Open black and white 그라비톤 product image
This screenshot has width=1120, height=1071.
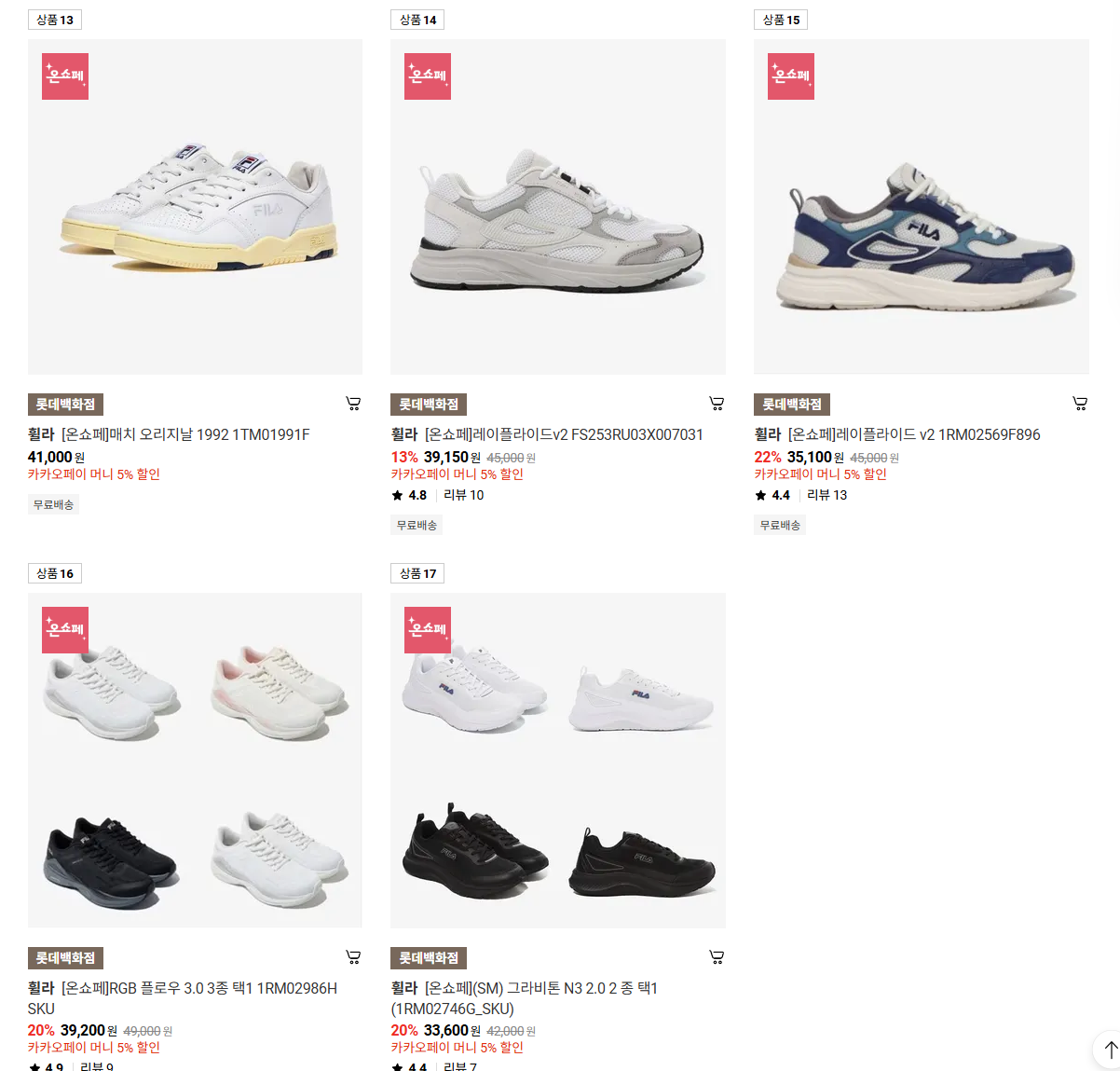pos(558,761)
